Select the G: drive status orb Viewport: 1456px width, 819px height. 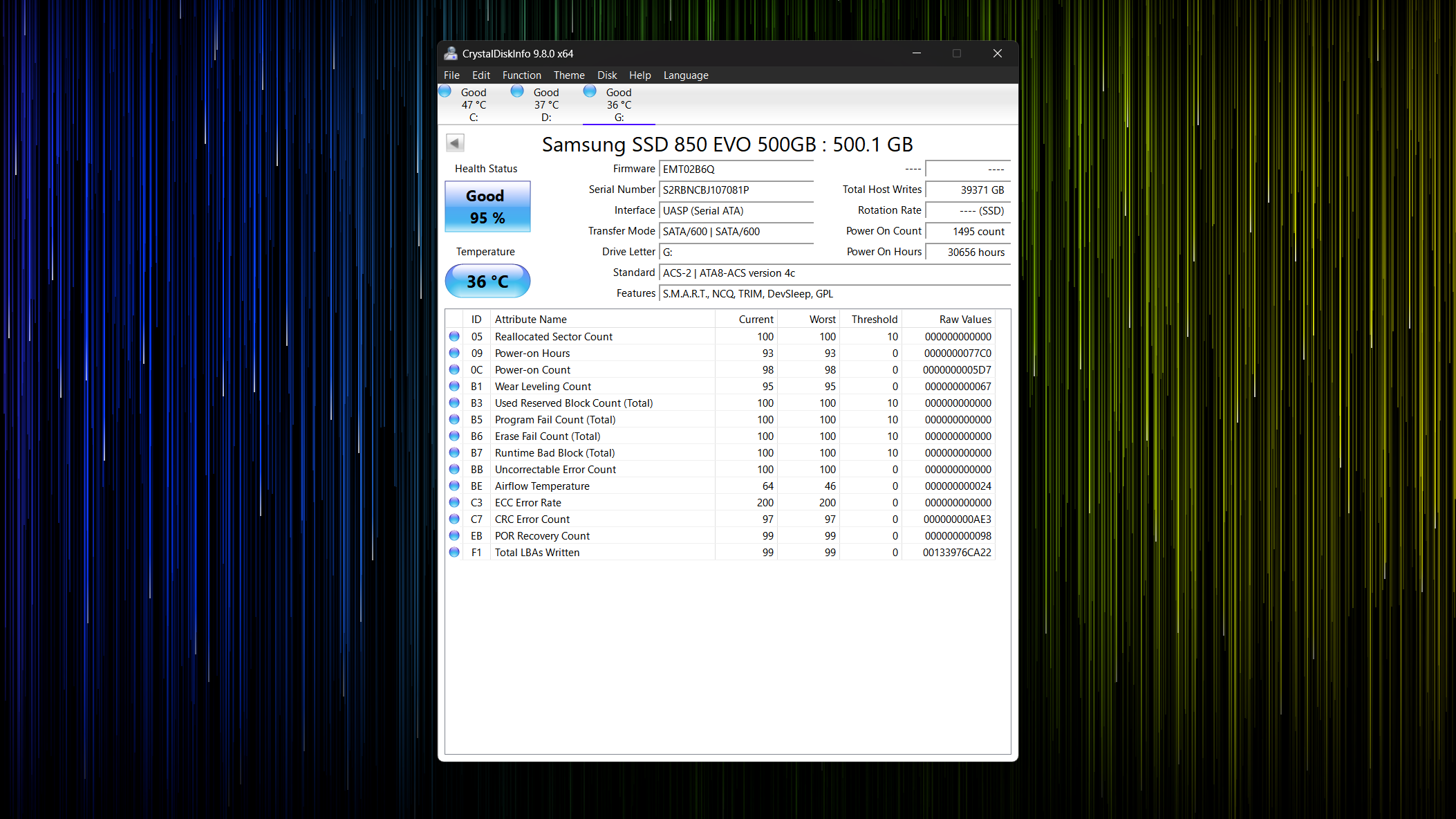[590, 91]
